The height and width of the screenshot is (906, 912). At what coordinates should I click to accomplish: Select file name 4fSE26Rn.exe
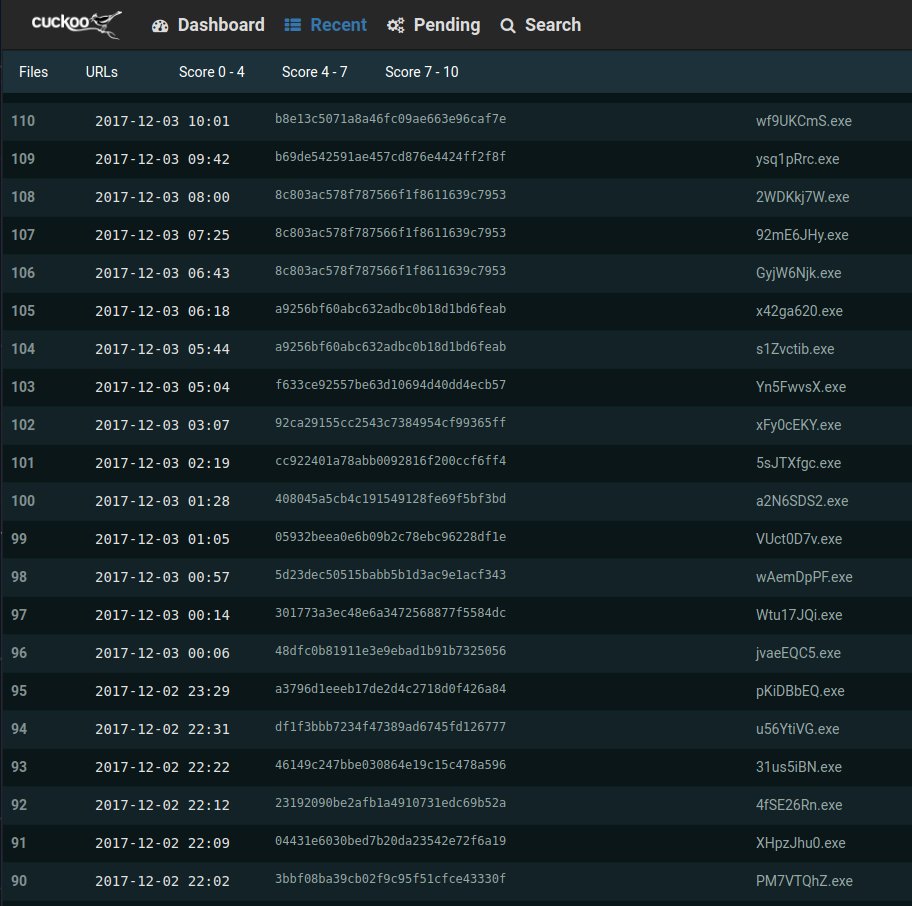(x=799, y=805)
